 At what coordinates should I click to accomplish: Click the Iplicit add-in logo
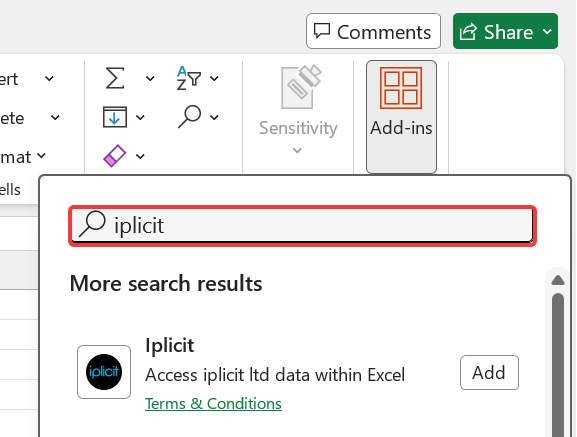[x=104, y=372]
